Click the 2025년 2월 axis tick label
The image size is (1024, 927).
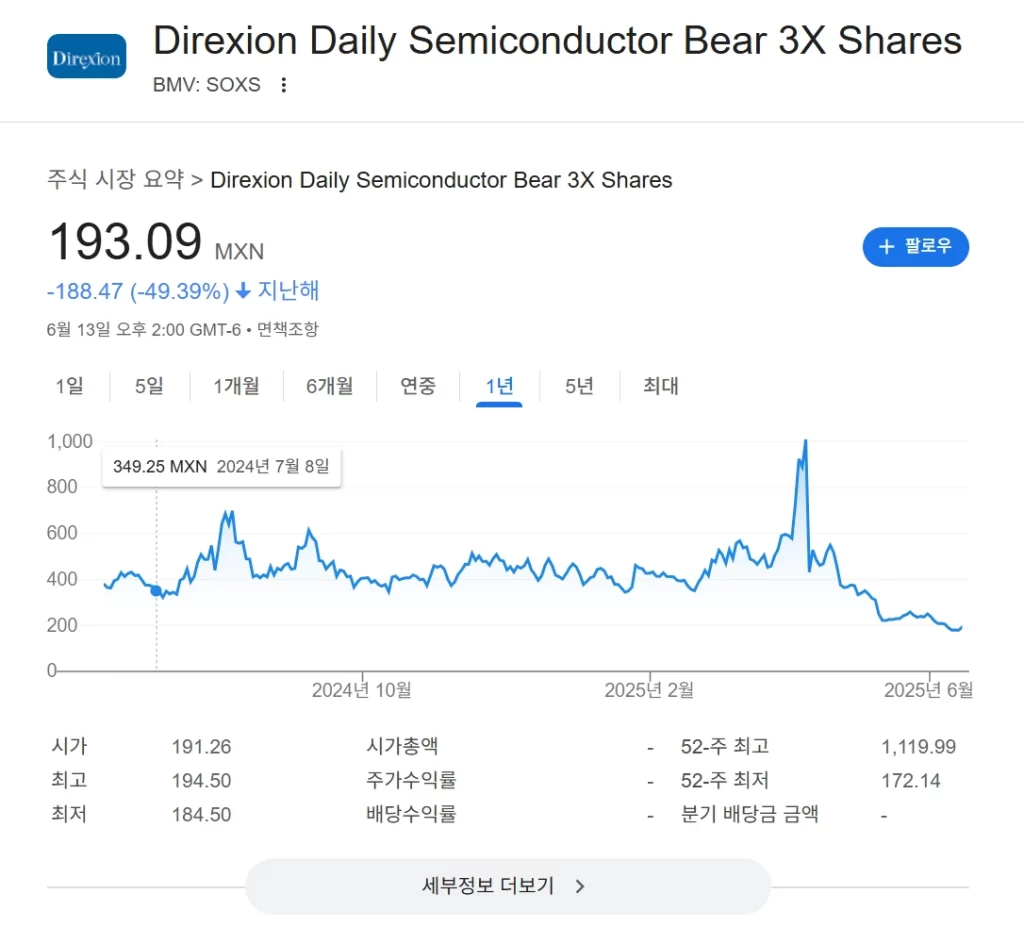[x=649, y=690]
